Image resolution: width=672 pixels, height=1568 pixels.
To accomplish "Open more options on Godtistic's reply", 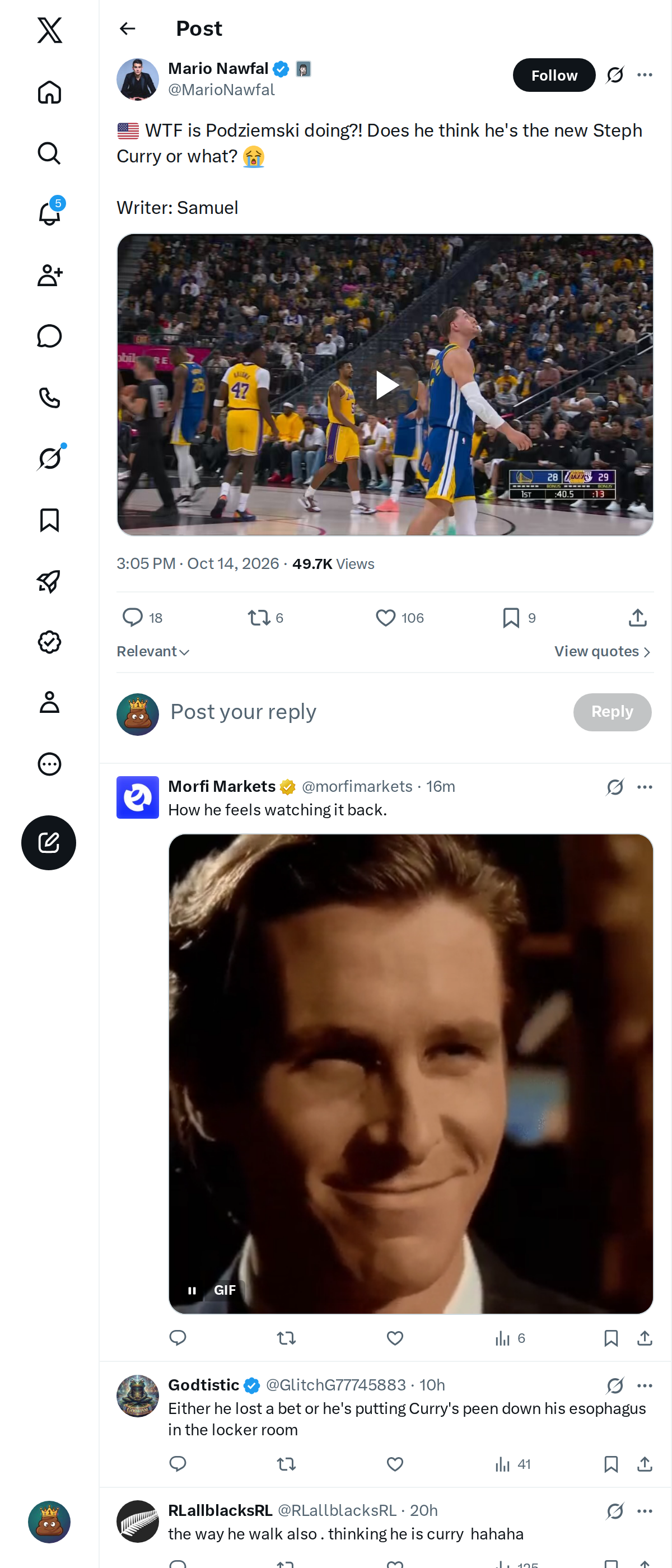I will (645, 1385).
